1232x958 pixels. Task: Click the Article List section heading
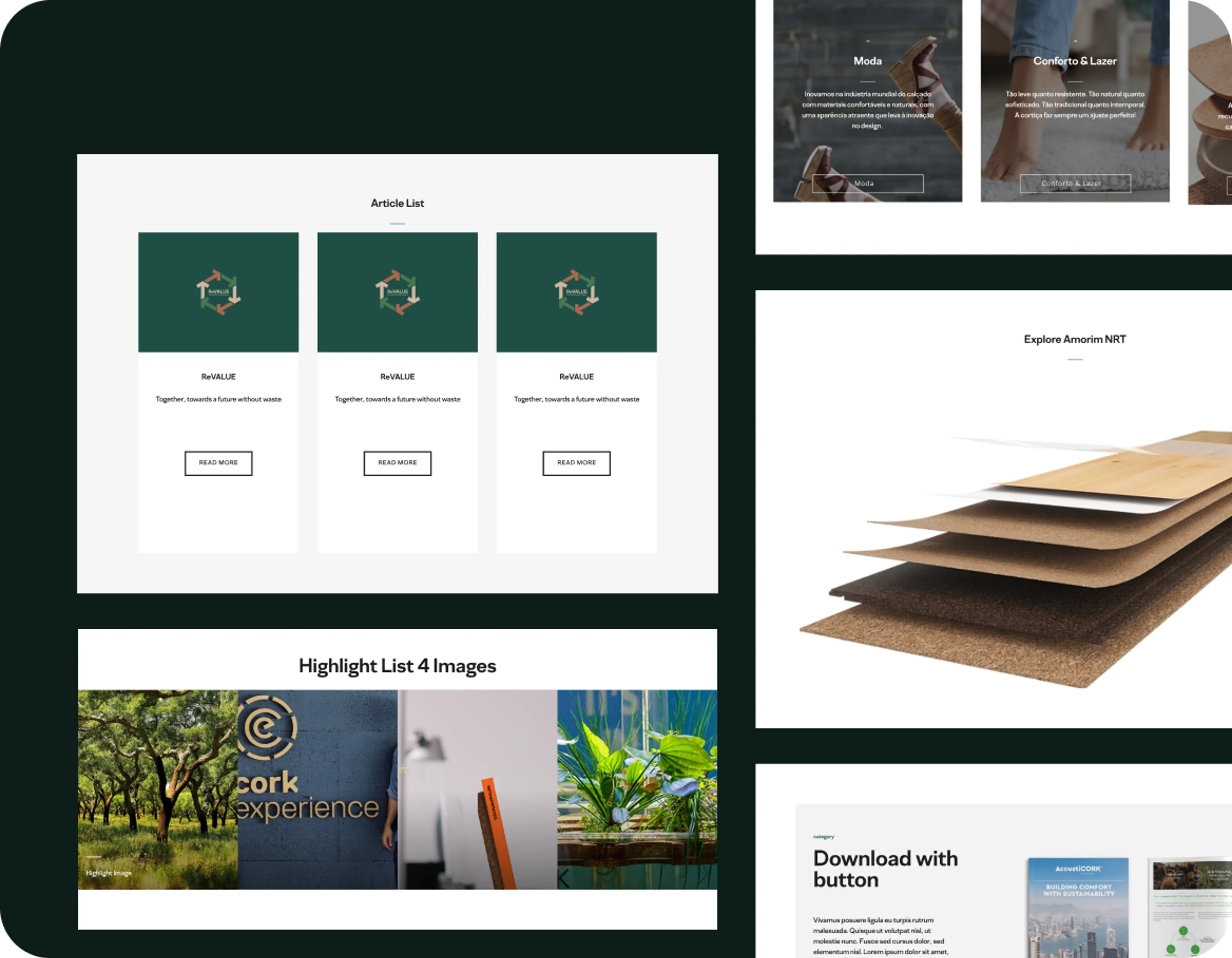pyautogui.click(x=397, y=203)
